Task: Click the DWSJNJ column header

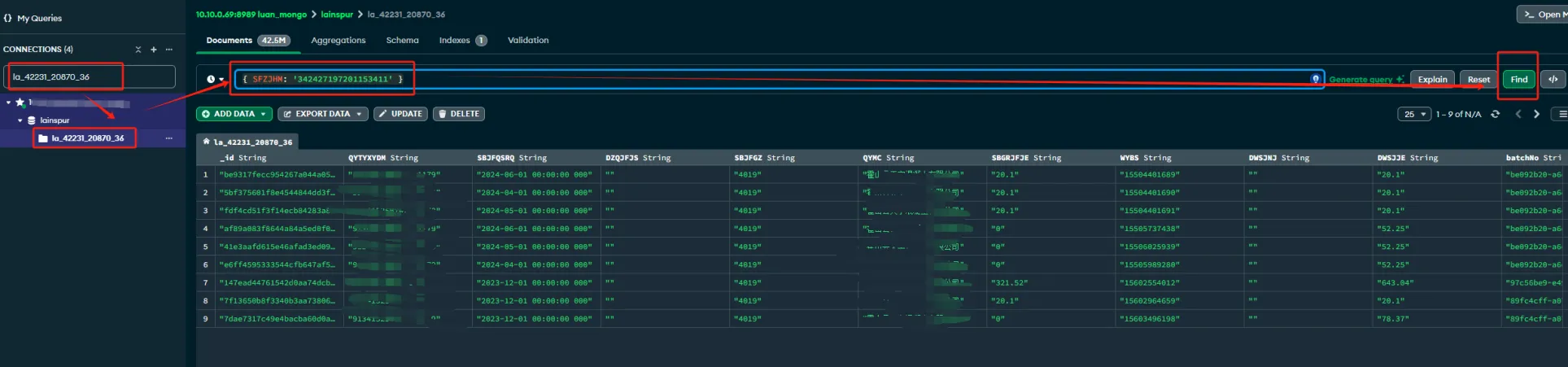Action: coord(1308,158)
